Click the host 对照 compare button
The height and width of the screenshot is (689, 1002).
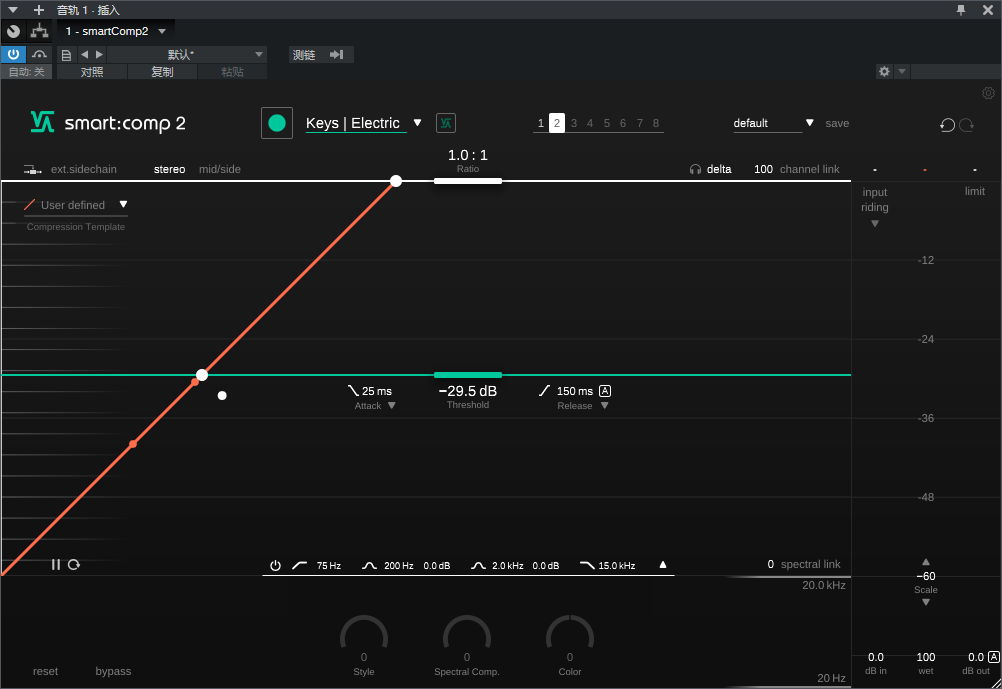tap(92, 72)
